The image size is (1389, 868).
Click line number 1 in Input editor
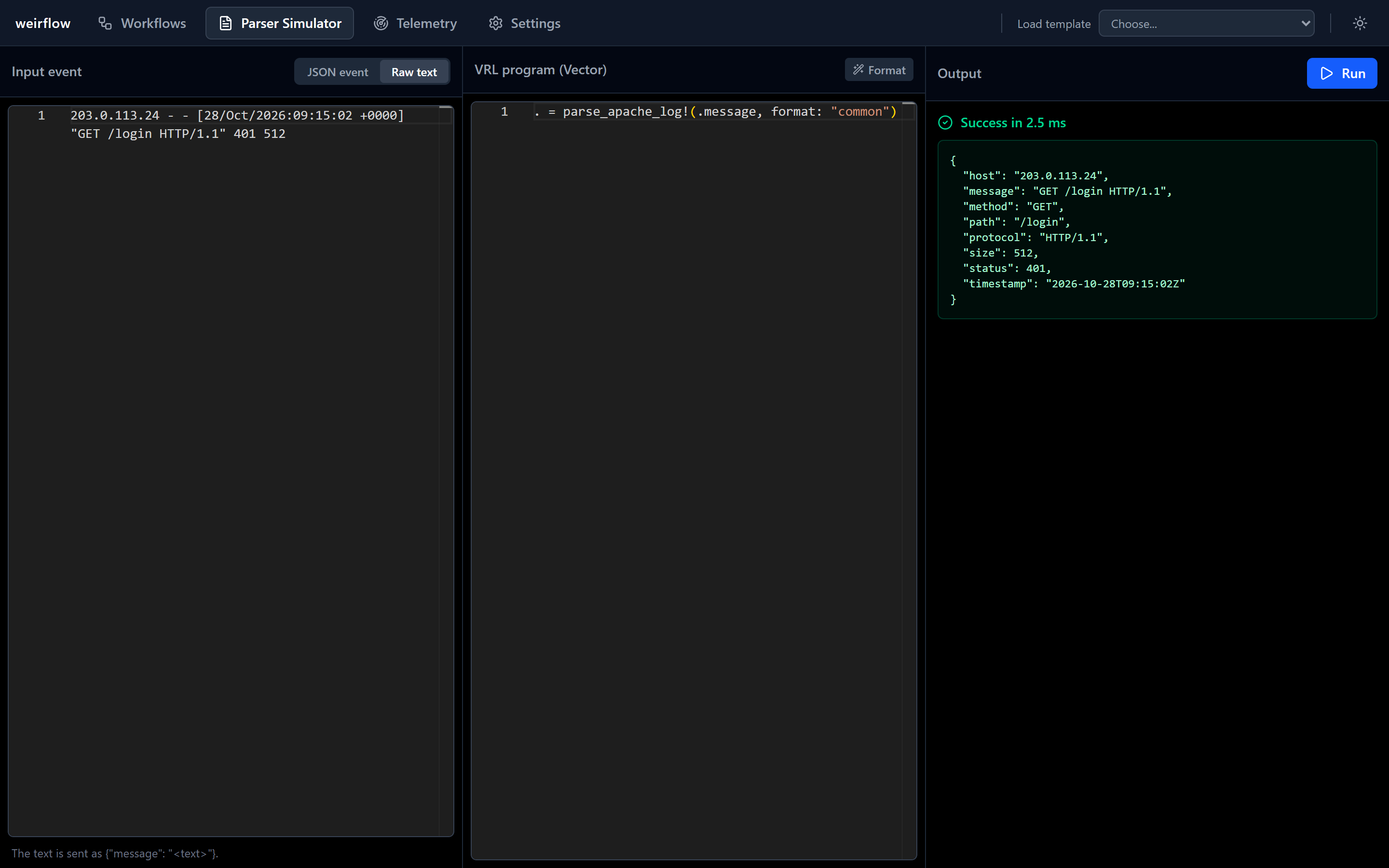[x=41, y=115]
